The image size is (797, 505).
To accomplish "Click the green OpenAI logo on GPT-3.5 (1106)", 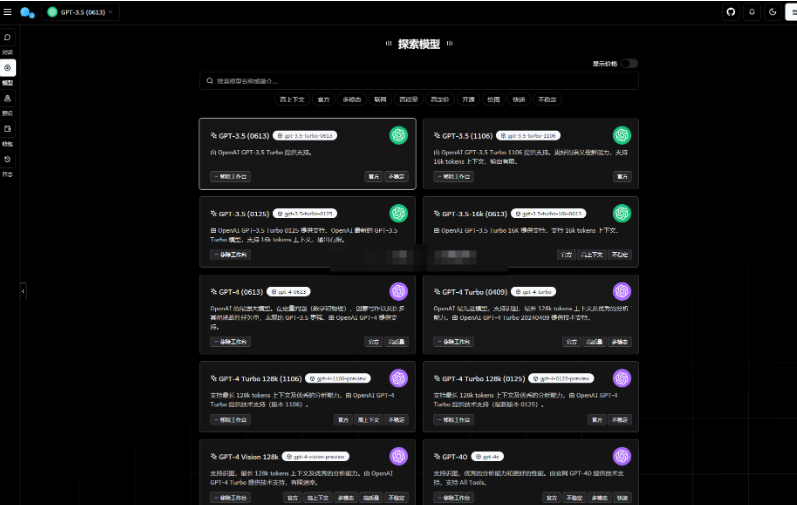I will [622, 135].
